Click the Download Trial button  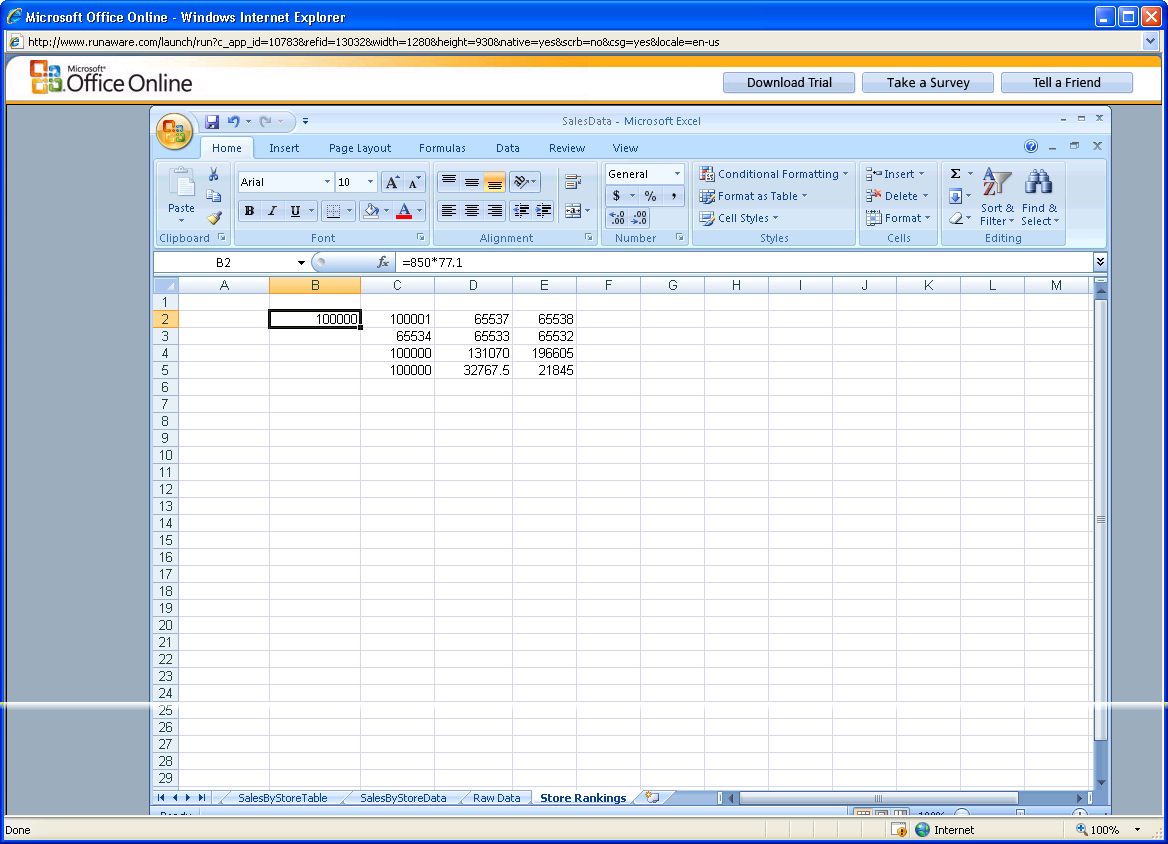tap(789, 83)
